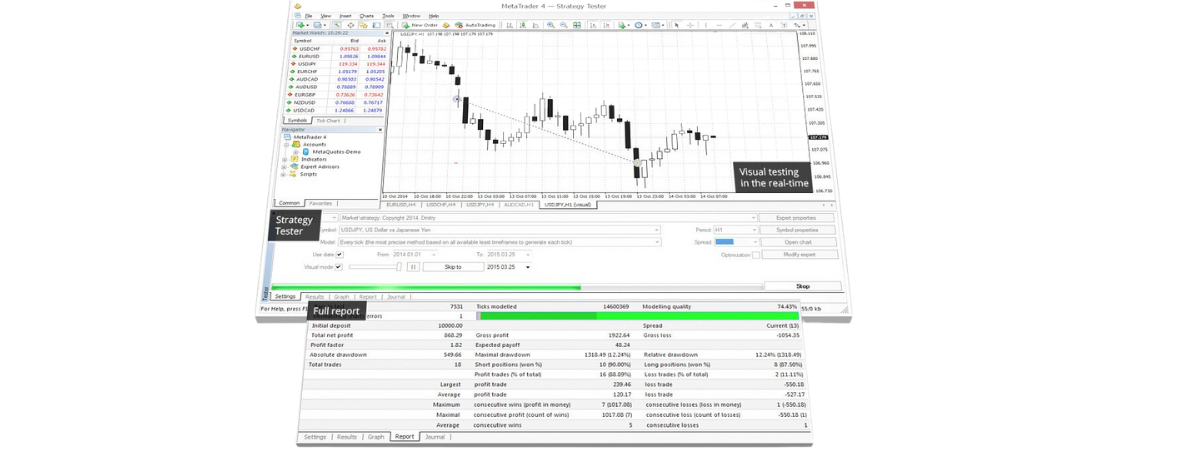Open the new chart toolbar icon
The image size is (1181, 472).
[x=300, y=25]
